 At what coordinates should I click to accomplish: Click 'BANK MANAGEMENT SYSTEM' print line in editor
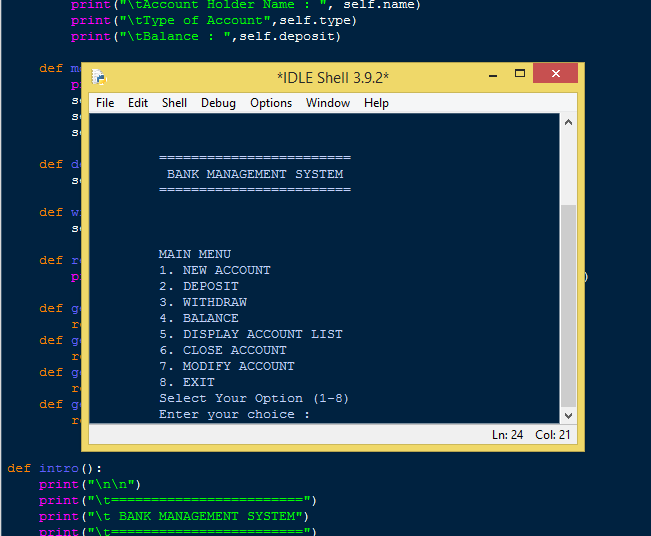tap(174, 516)
